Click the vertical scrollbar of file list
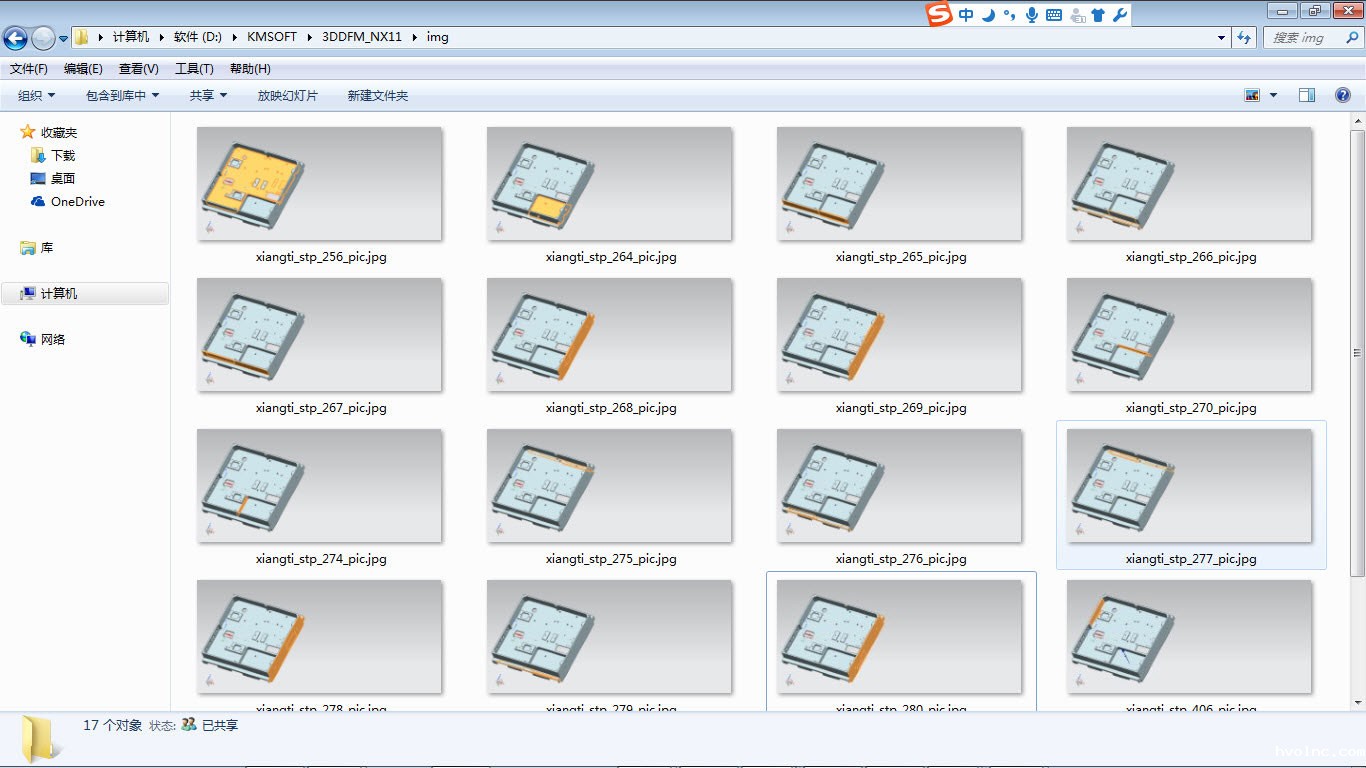This screenshot has width=1366, height=768. pyautogui.click(x=1357, y=350)
